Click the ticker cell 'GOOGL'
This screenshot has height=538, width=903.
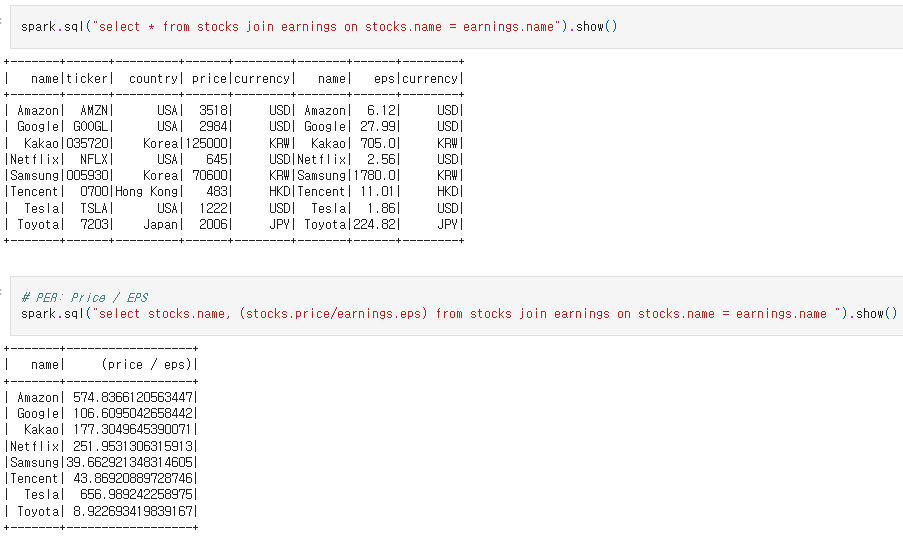tap(90, 127)
